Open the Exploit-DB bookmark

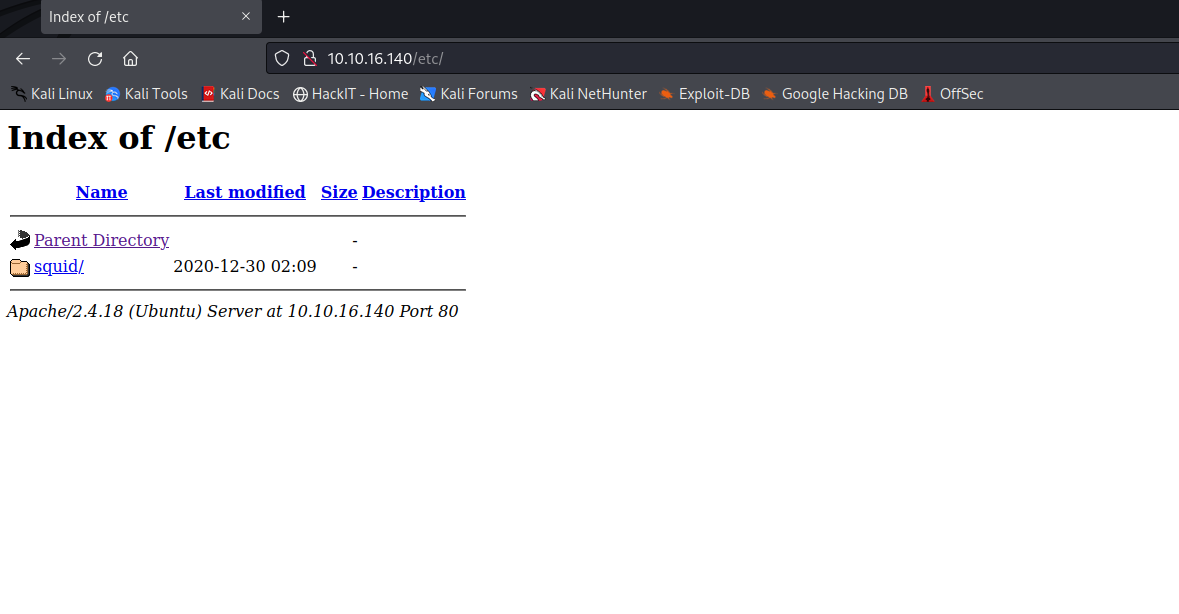coord(705,94)
